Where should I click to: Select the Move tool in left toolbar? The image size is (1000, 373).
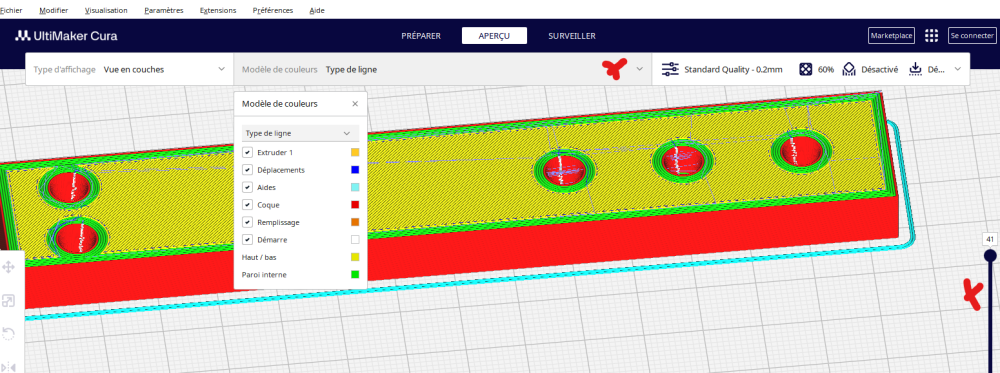pyautogui.click(x=8, y=267)
